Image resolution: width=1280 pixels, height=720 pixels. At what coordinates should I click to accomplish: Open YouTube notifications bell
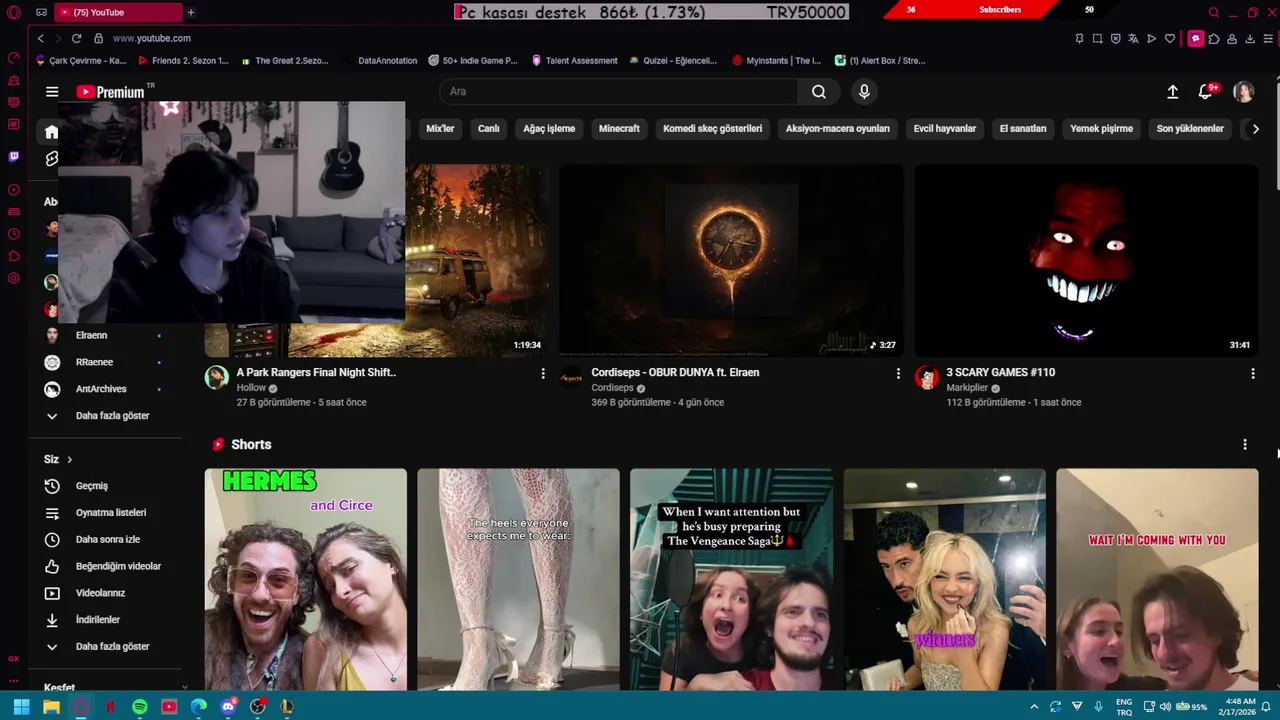coord(1206,92)
